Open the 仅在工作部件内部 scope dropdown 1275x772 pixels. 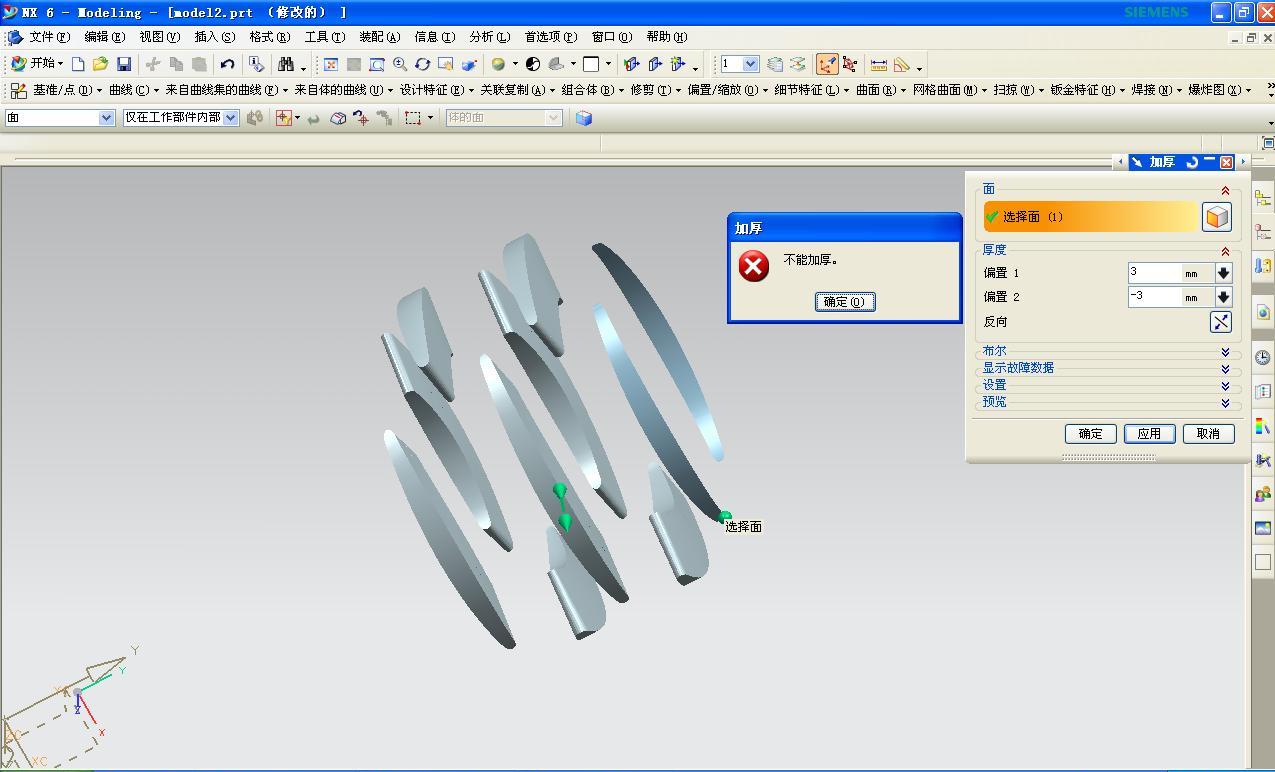(231, 118)
